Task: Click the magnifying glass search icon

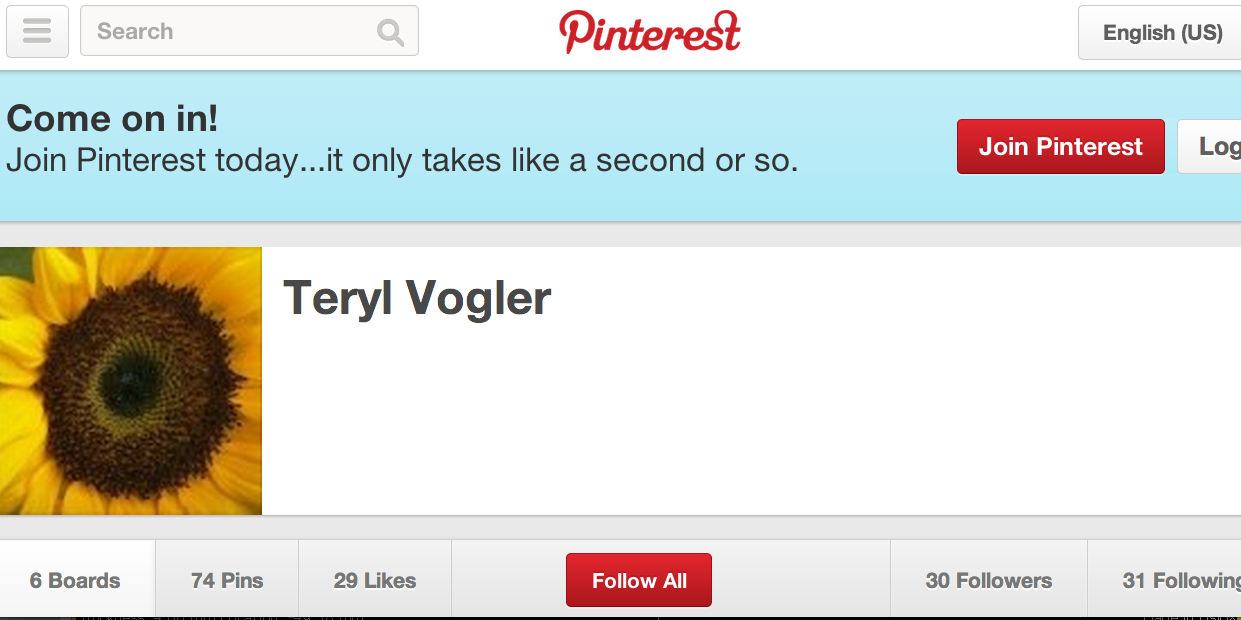Action: [x=390, y=32]
